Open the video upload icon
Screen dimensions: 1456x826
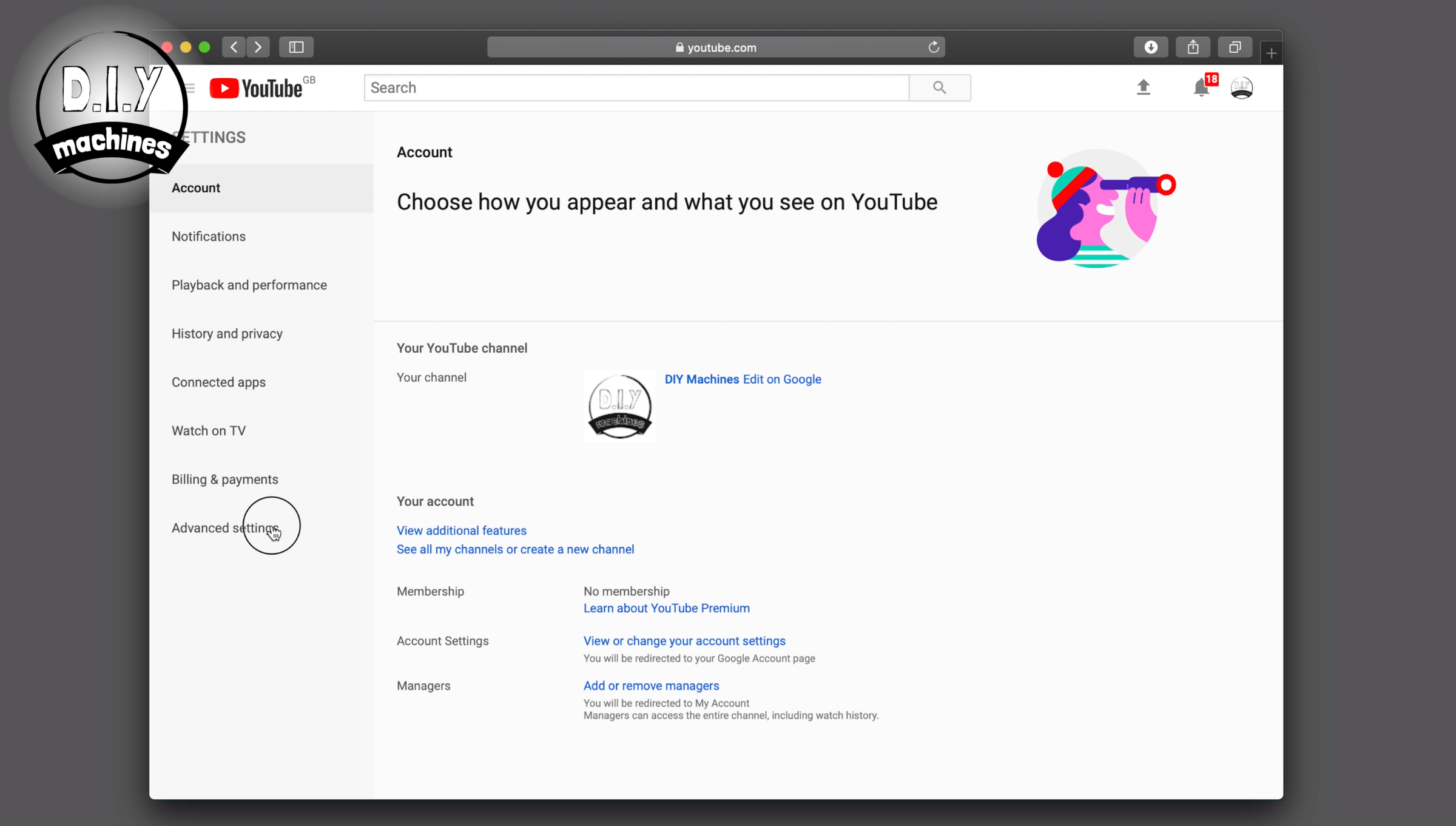pos(1143,87)
